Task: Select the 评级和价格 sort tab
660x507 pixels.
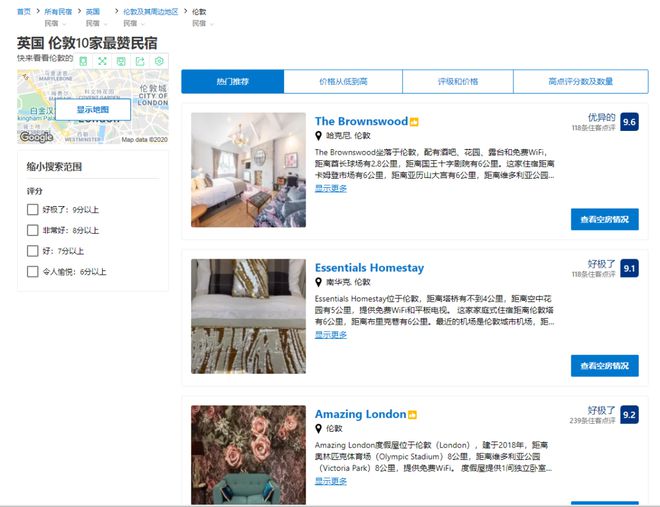Action: point(458,81)
